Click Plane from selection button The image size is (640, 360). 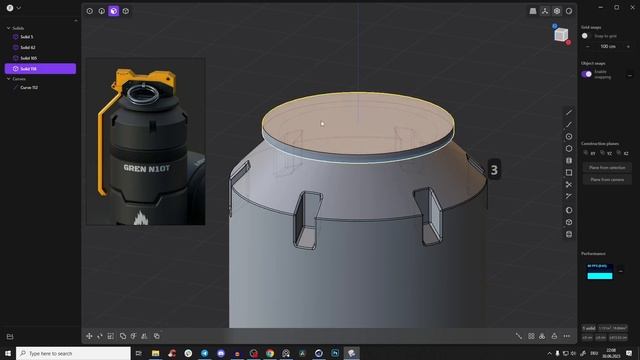(607, 167)
